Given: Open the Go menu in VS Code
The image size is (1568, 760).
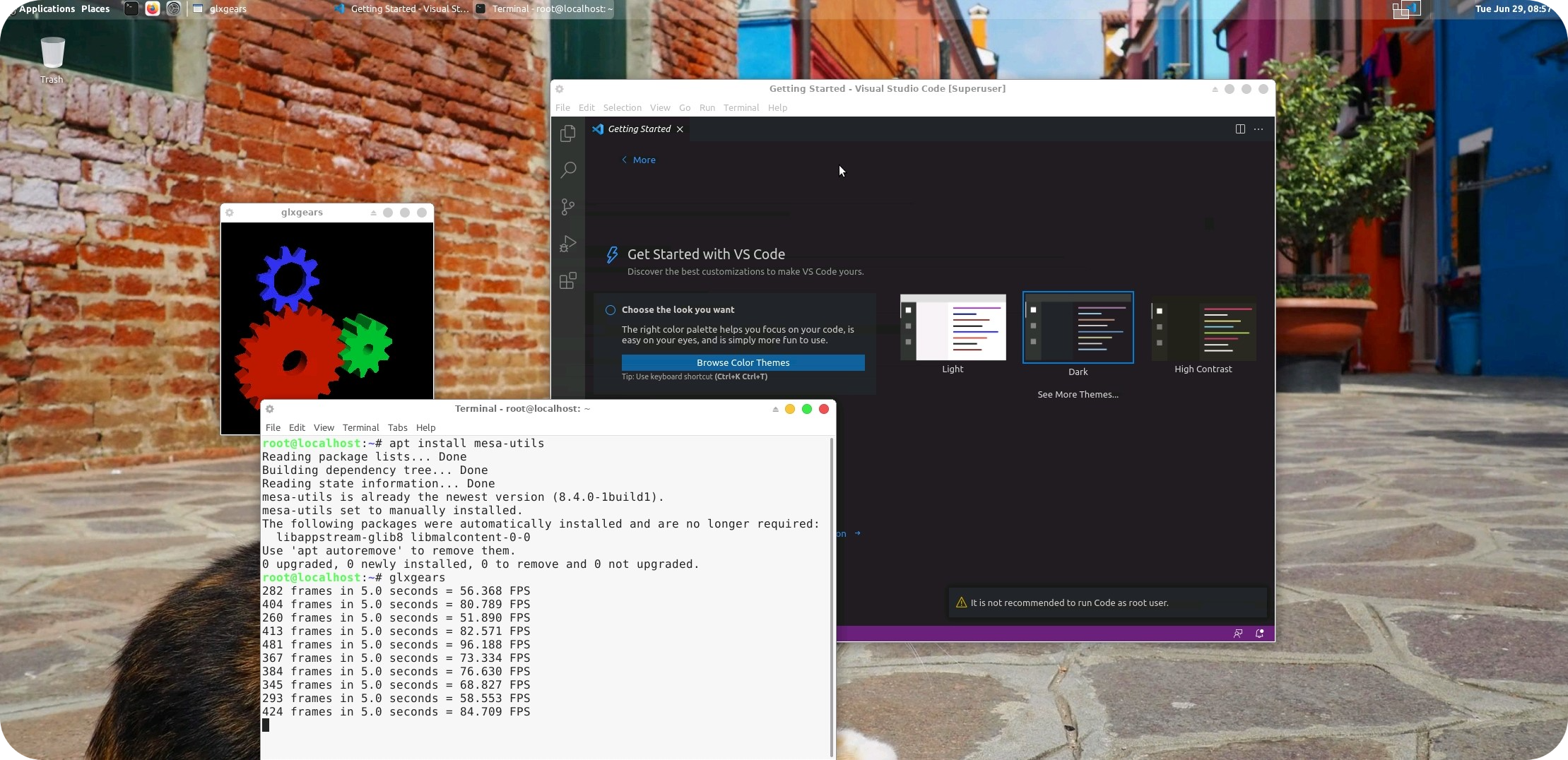Looking at the screenshot, I should pos(685,108).
